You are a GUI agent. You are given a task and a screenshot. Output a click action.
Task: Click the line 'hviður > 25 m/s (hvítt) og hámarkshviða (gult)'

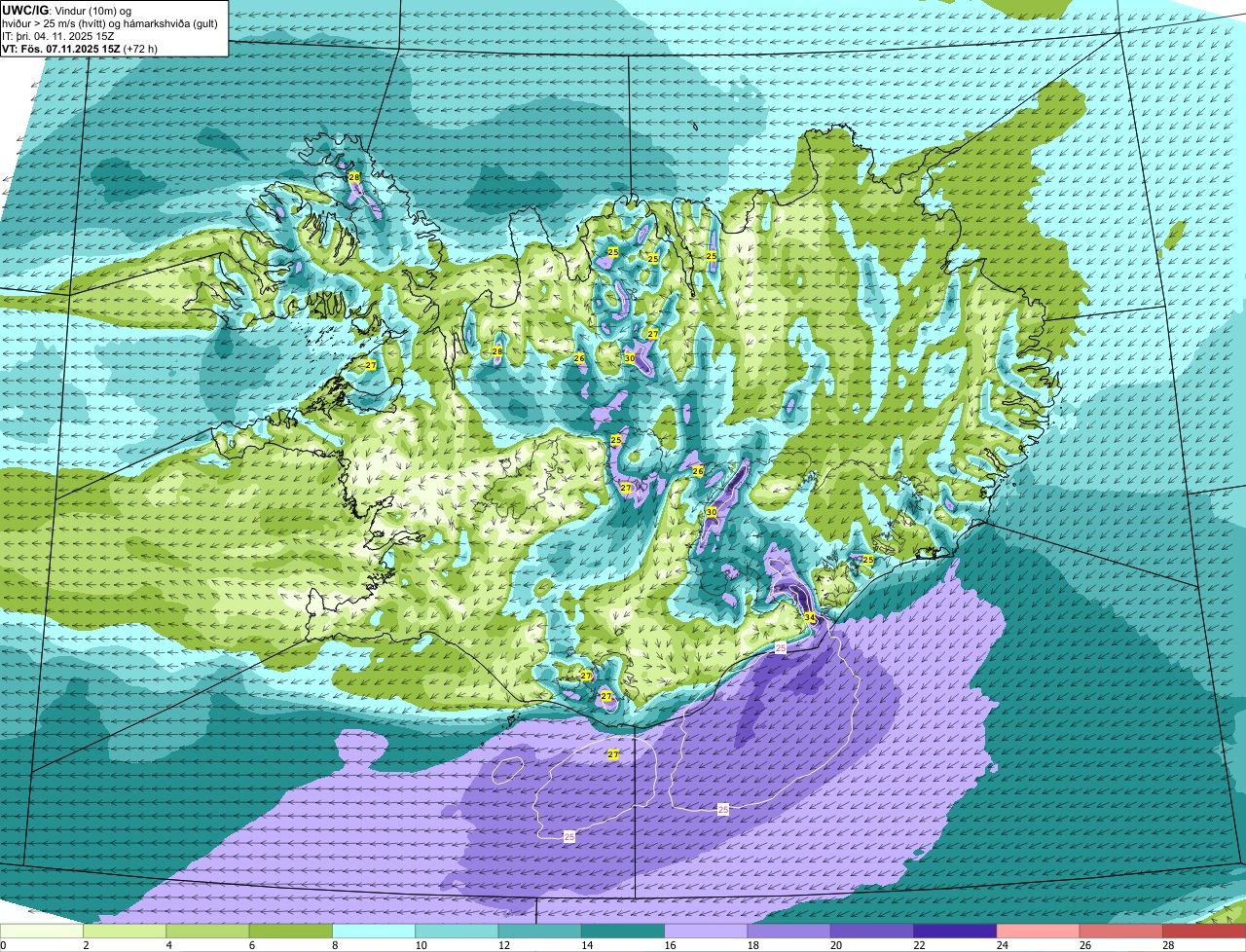pyautogui.click(x=112, y=22)
